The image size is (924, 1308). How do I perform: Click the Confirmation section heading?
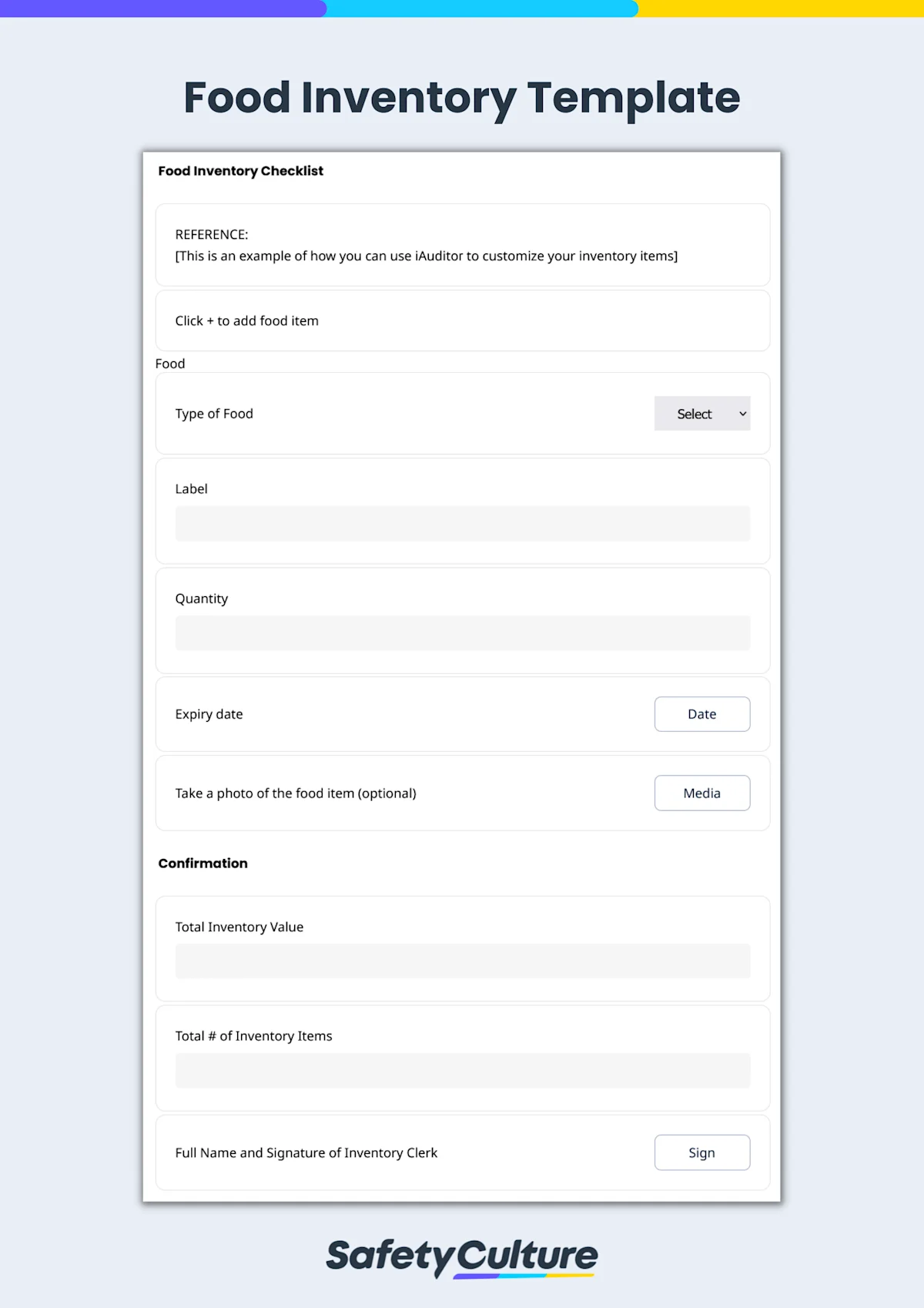point(203,864)
